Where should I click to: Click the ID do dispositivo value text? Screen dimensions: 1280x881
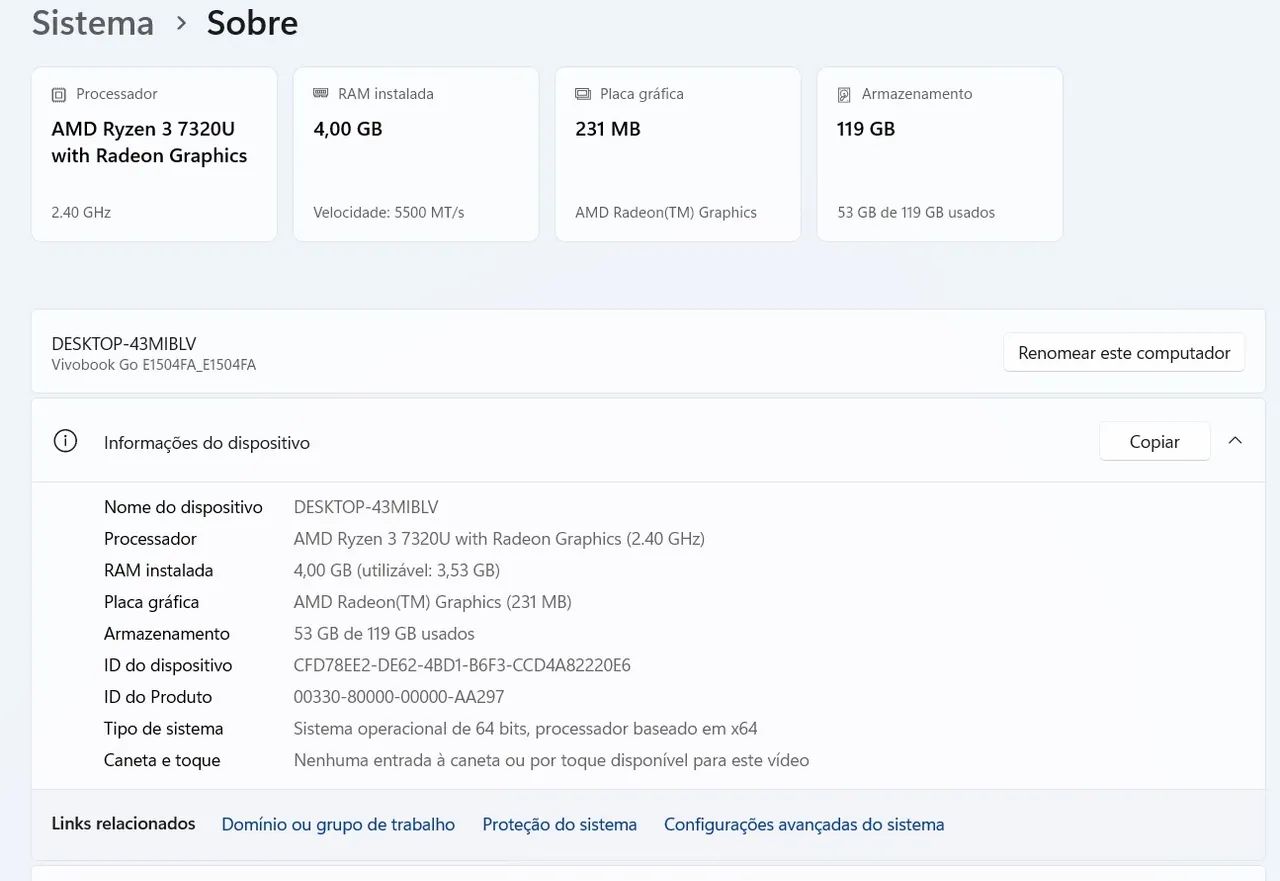[462, 665]
